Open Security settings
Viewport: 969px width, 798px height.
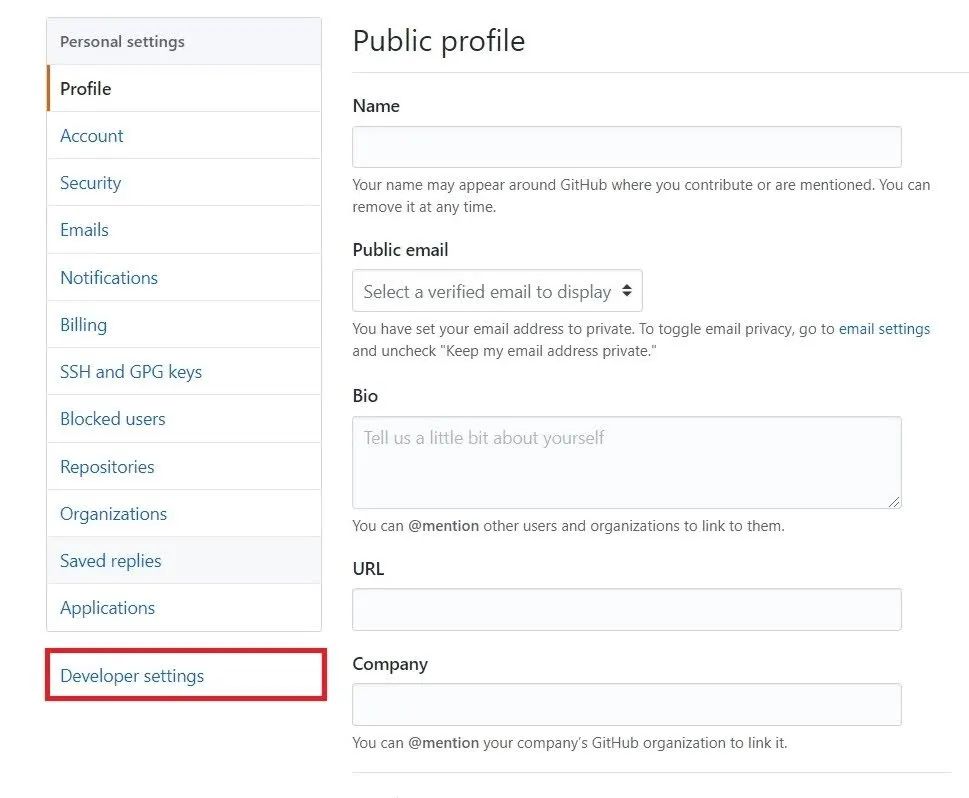tap(184, 182)
